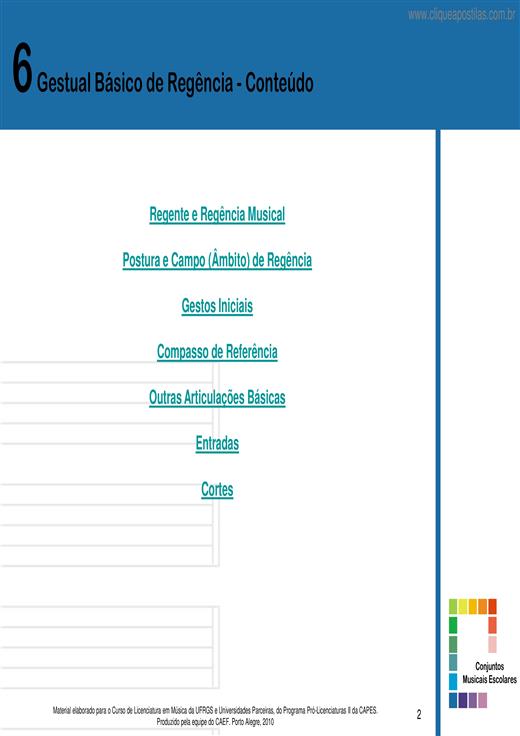
Task: Click the www.cliqueapostilas.com.br watermark
Action: click(461, 15)
